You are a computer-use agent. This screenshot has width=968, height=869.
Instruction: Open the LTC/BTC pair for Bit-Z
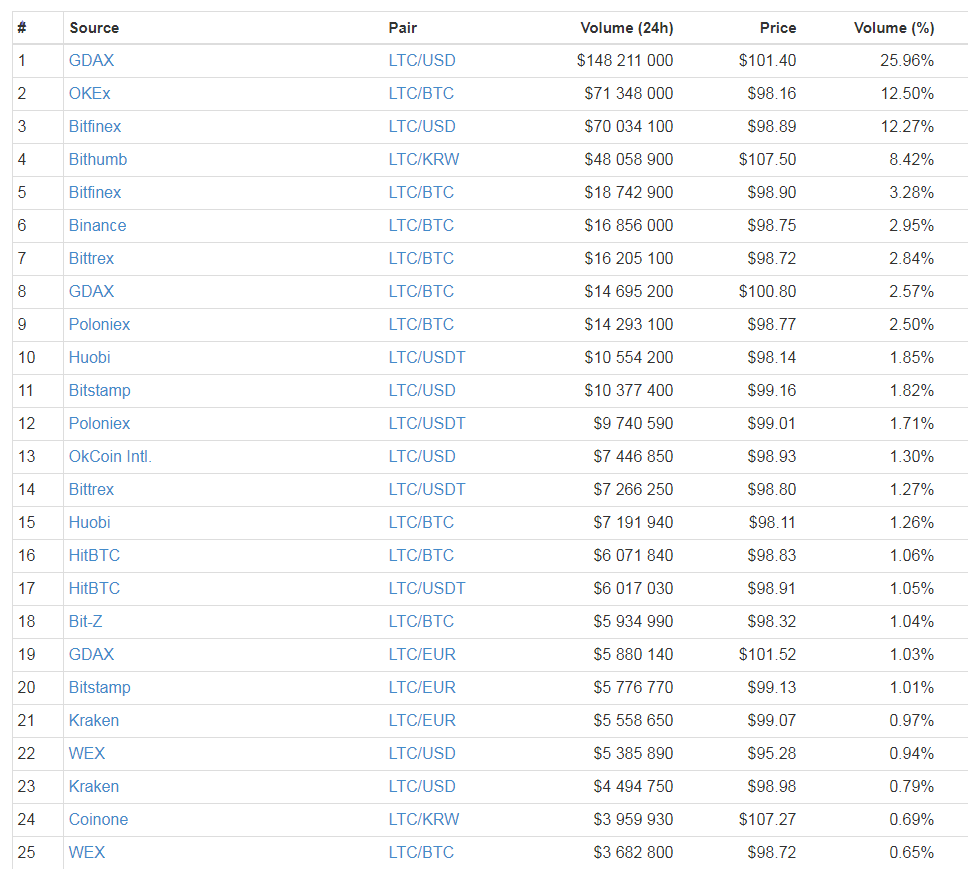point(421,622)
